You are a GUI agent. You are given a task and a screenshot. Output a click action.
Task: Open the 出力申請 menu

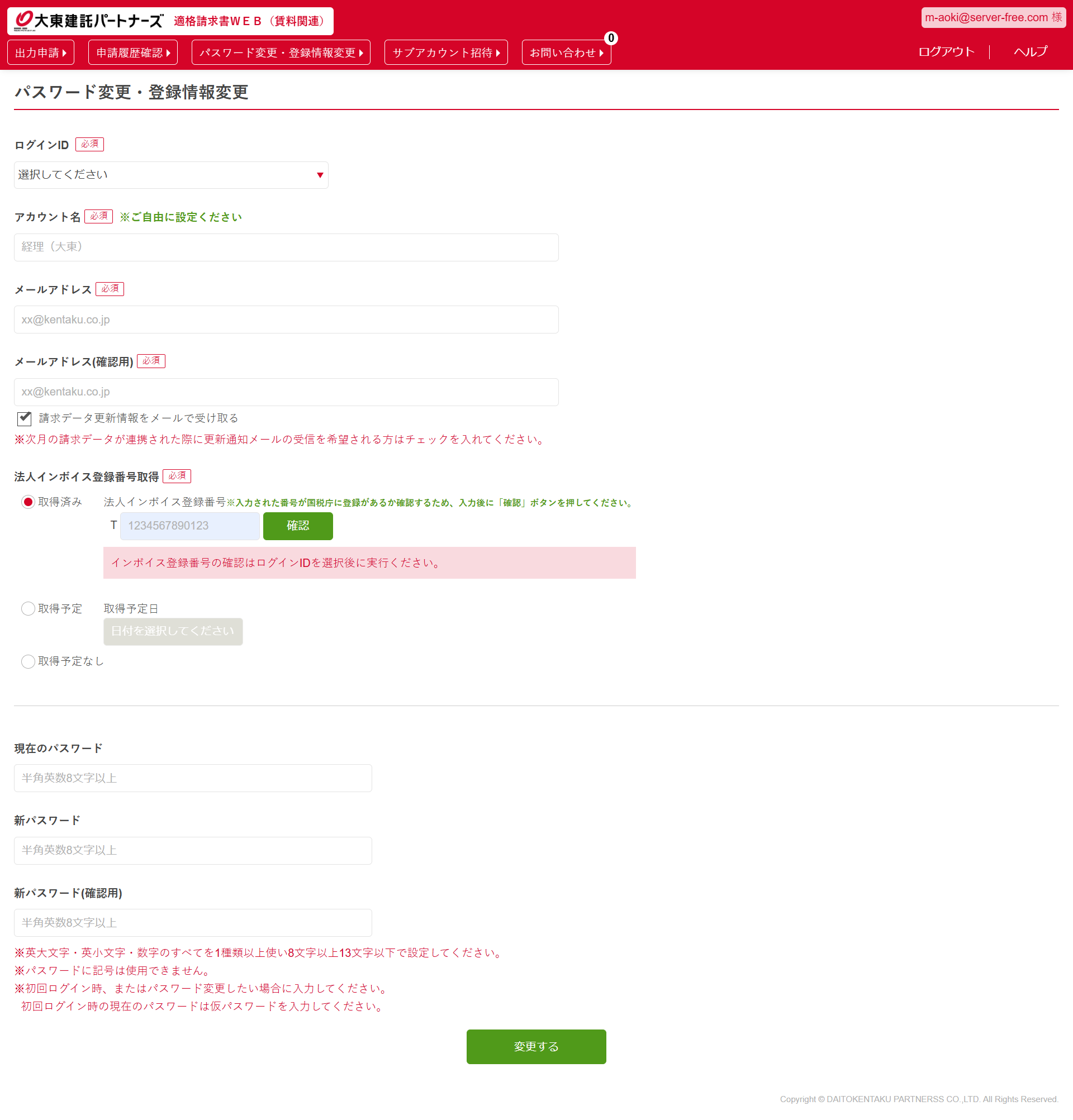tap(41, 53)
